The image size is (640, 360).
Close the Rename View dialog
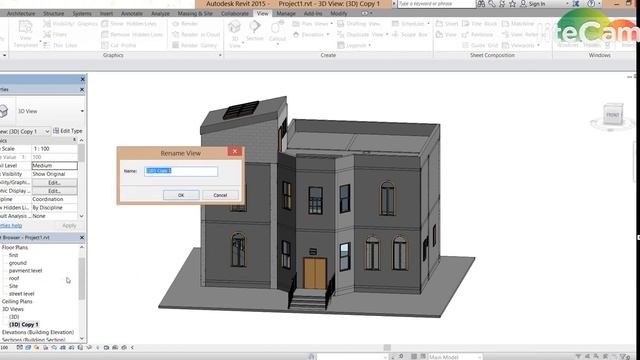[235, 151]
